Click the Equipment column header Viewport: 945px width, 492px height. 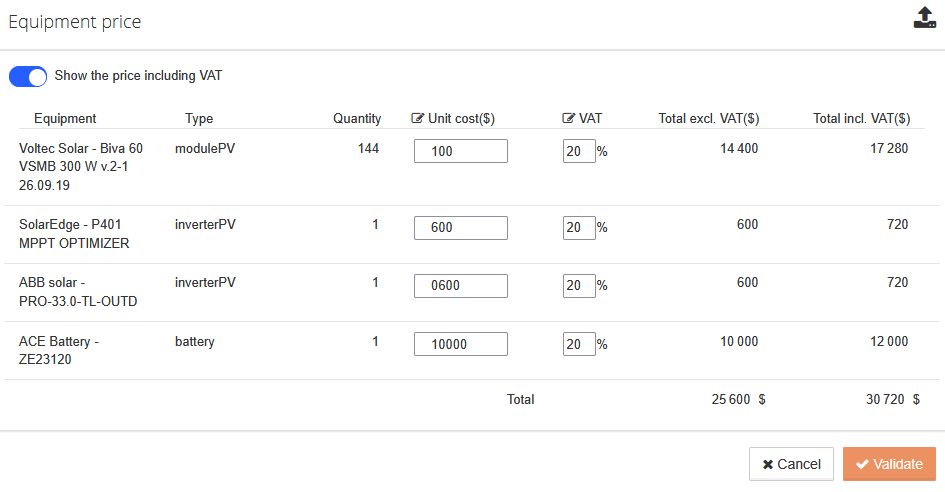pos(65,118)
